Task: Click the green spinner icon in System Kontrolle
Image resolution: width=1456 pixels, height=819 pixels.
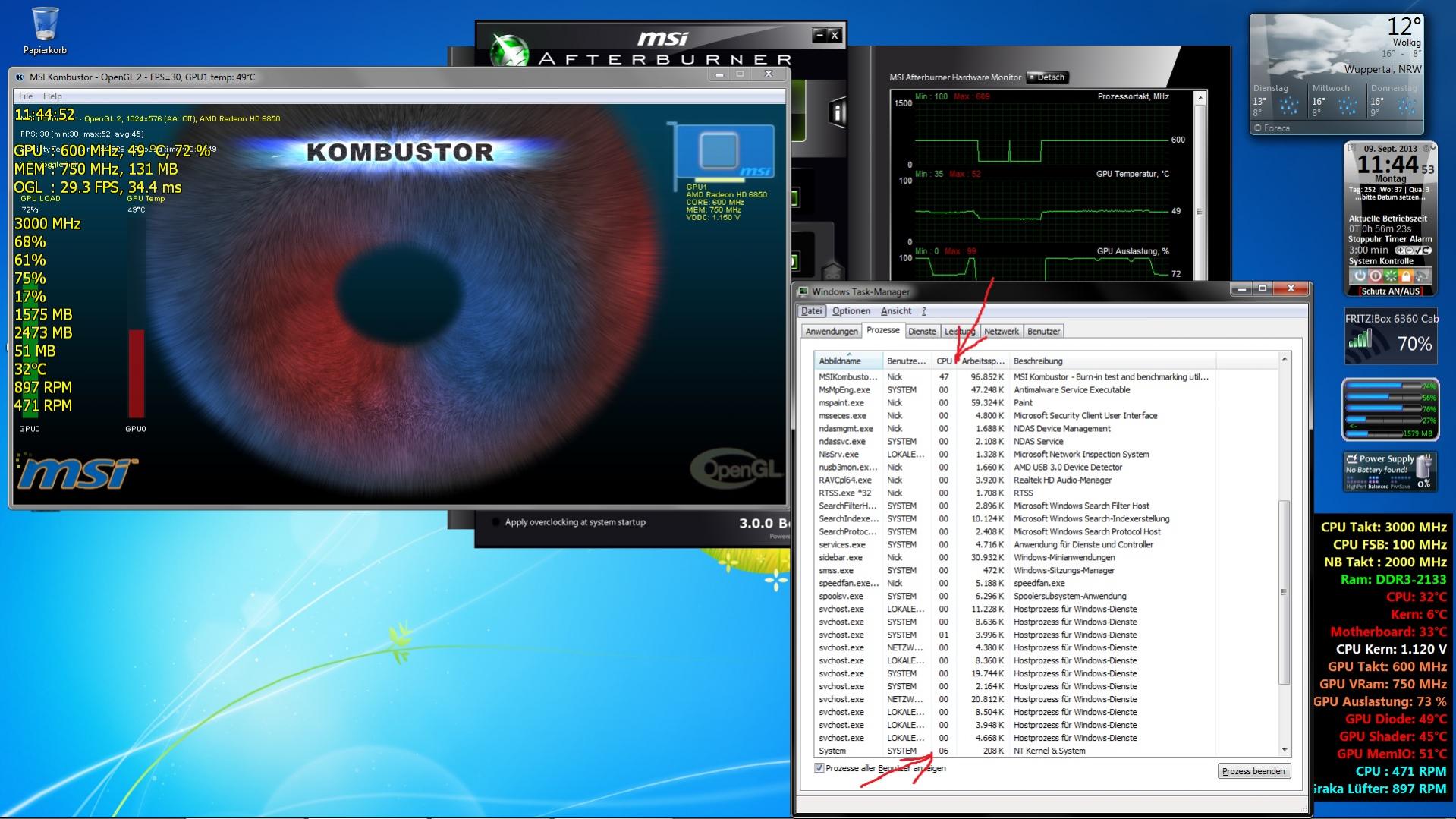Action: pyautogui.click(x=1390, y=276)
